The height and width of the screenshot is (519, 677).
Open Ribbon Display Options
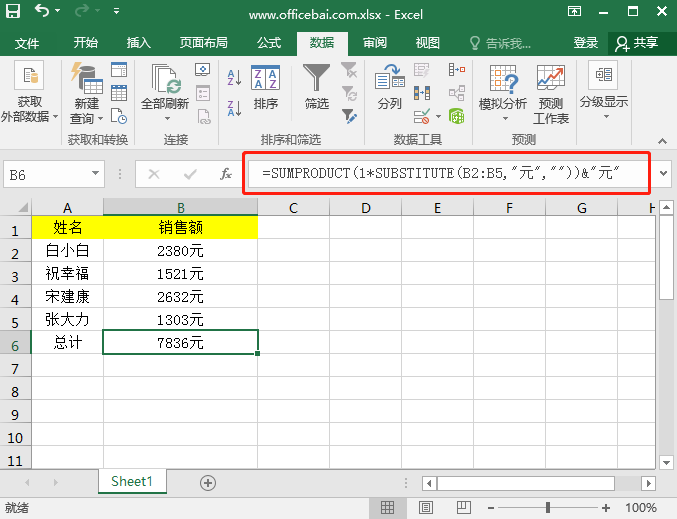pyautogui.click(x=574, y=11)
